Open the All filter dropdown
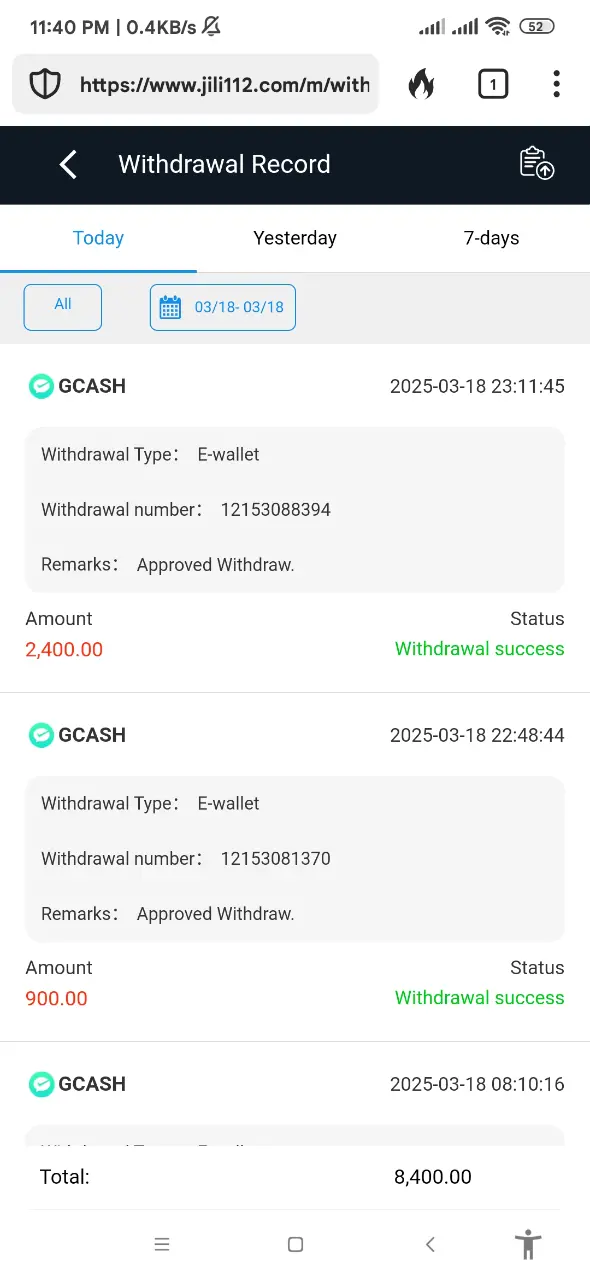 pos(63,307)
